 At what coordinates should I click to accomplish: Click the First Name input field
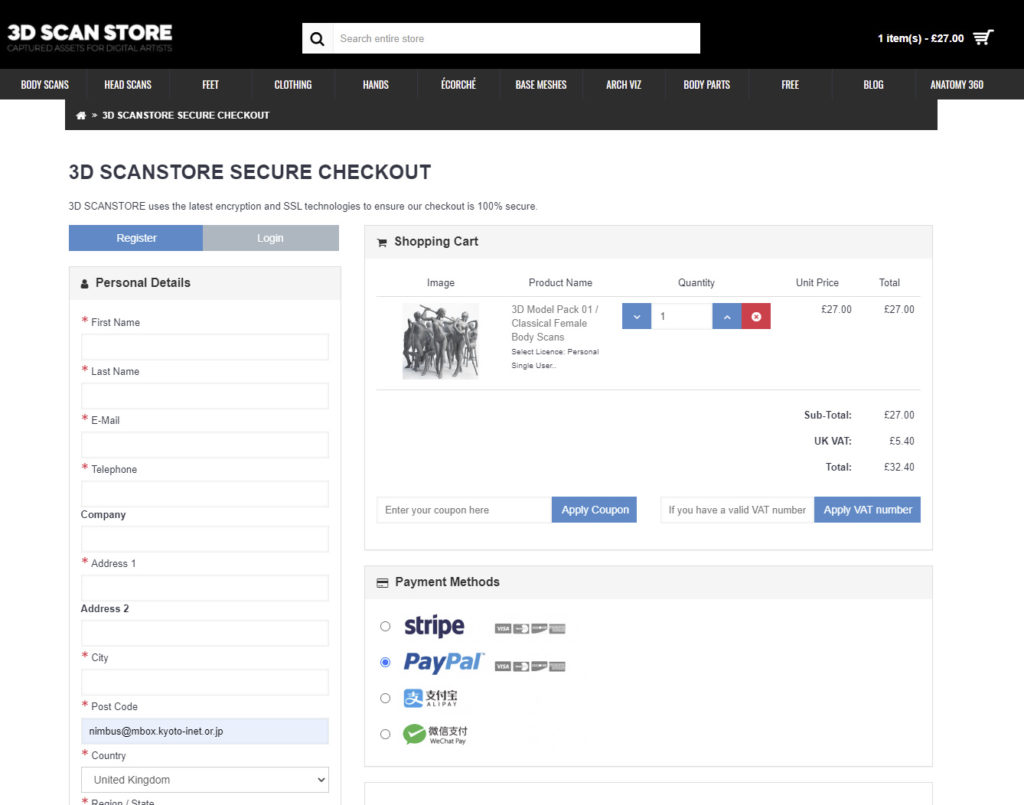[205, 347]
